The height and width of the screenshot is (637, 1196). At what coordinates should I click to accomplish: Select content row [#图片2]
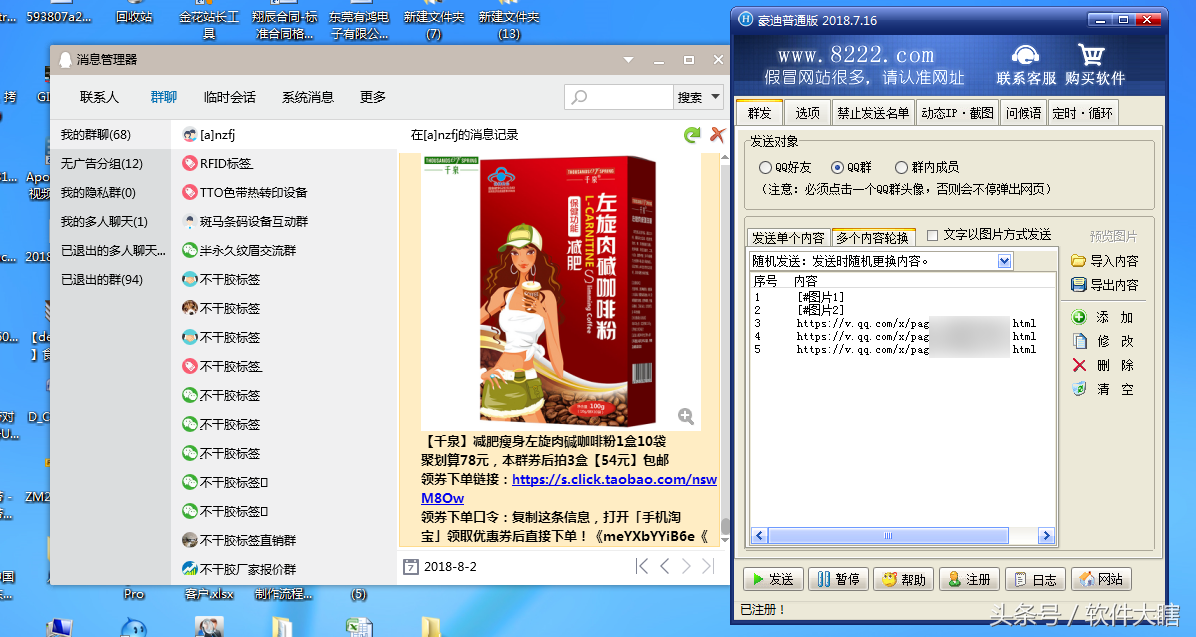point(821,310)
